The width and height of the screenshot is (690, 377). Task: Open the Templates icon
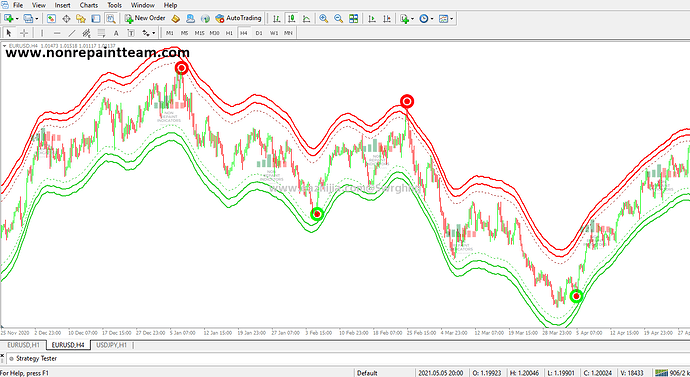click(x=444, y=18)
